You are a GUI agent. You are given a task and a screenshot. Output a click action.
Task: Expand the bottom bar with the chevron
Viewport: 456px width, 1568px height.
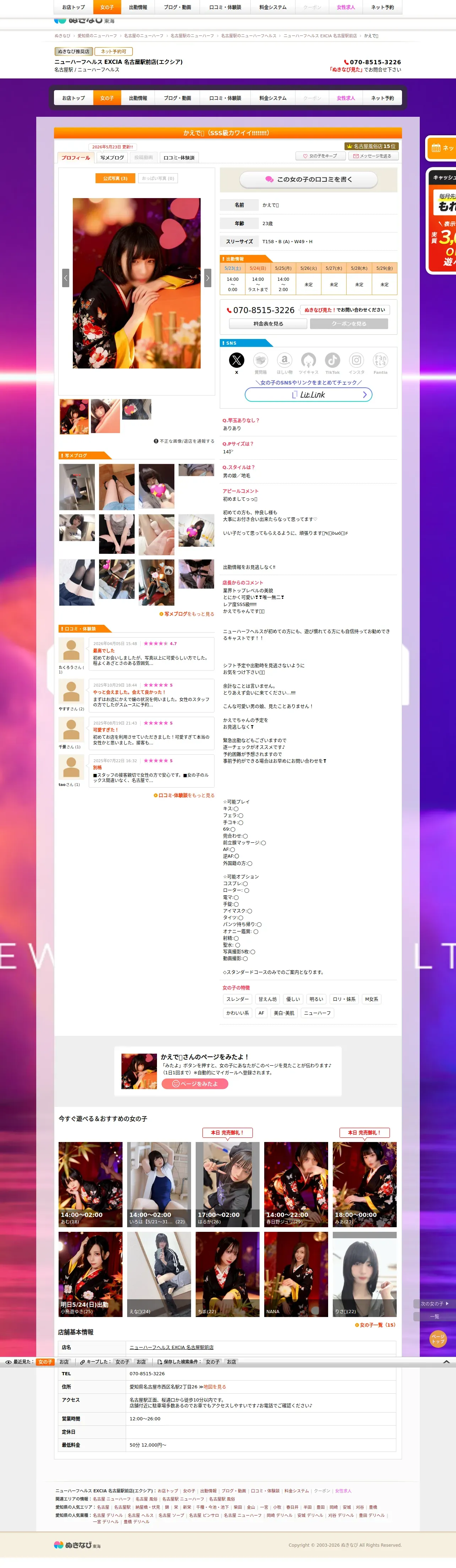pos(446,1362)
